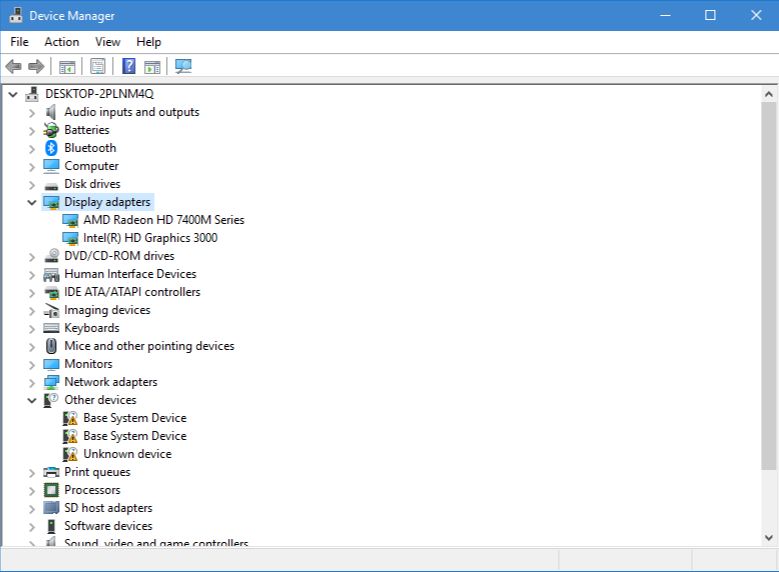Screen dimensions: 779x572
Task: Select the Unknown device entry
Action: coord(127,454)
